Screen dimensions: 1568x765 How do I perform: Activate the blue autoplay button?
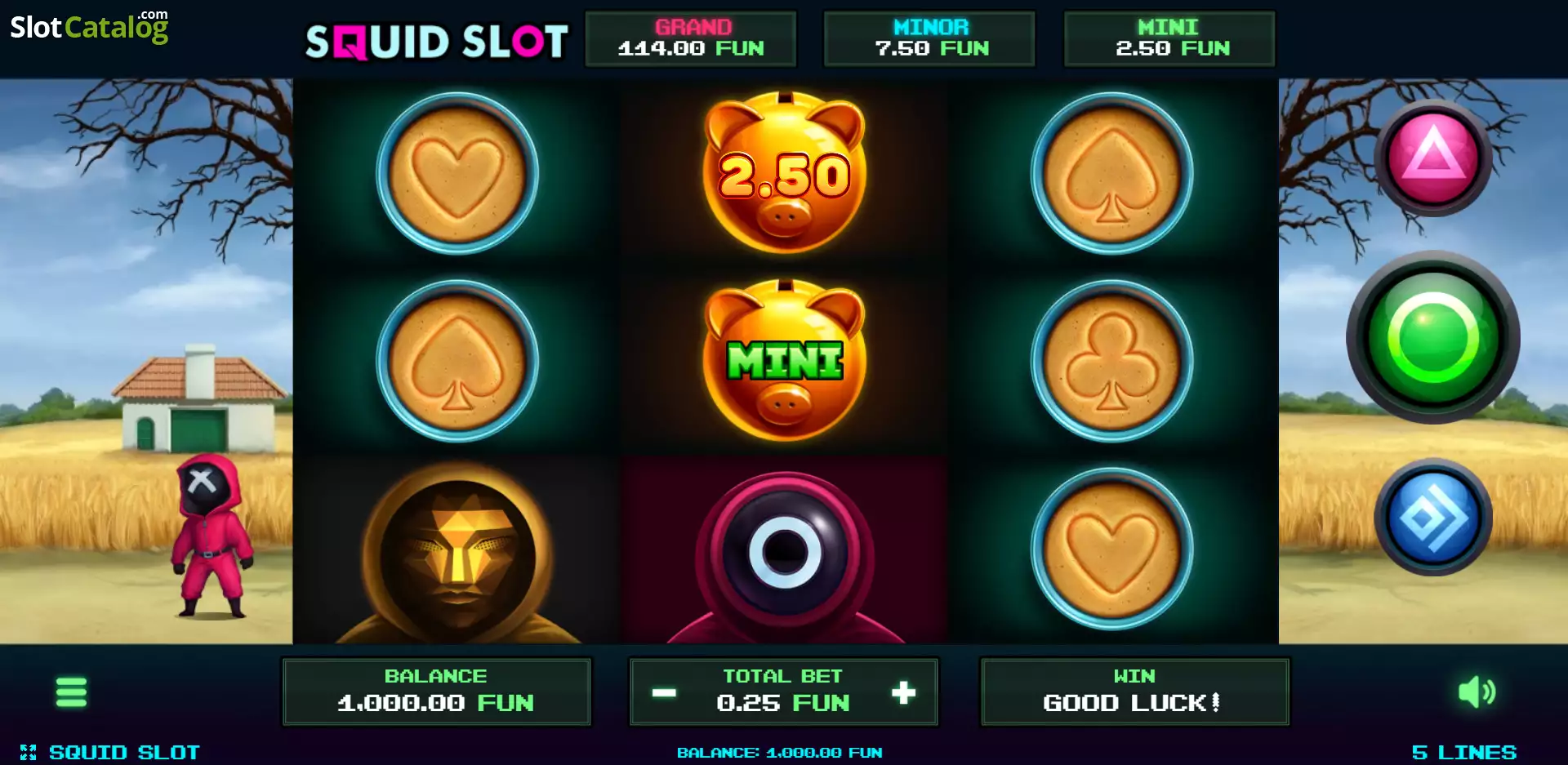click(x=1433, y=517)
